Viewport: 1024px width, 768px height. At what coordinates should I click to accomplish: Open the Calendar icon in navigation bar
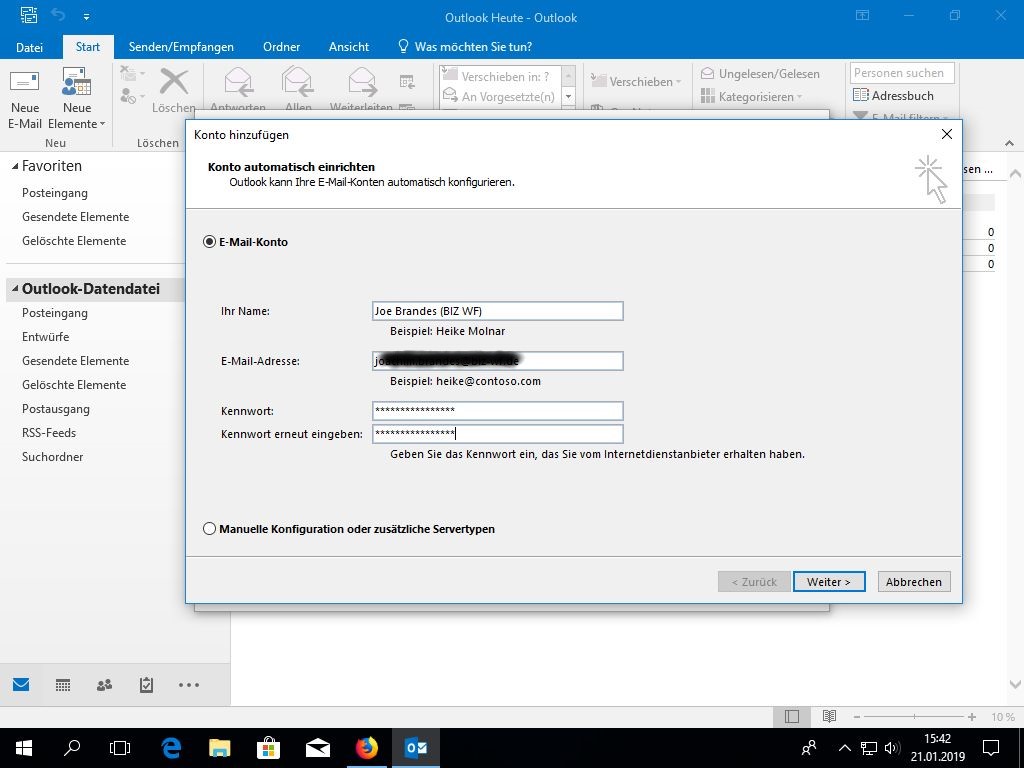point(63,684)
